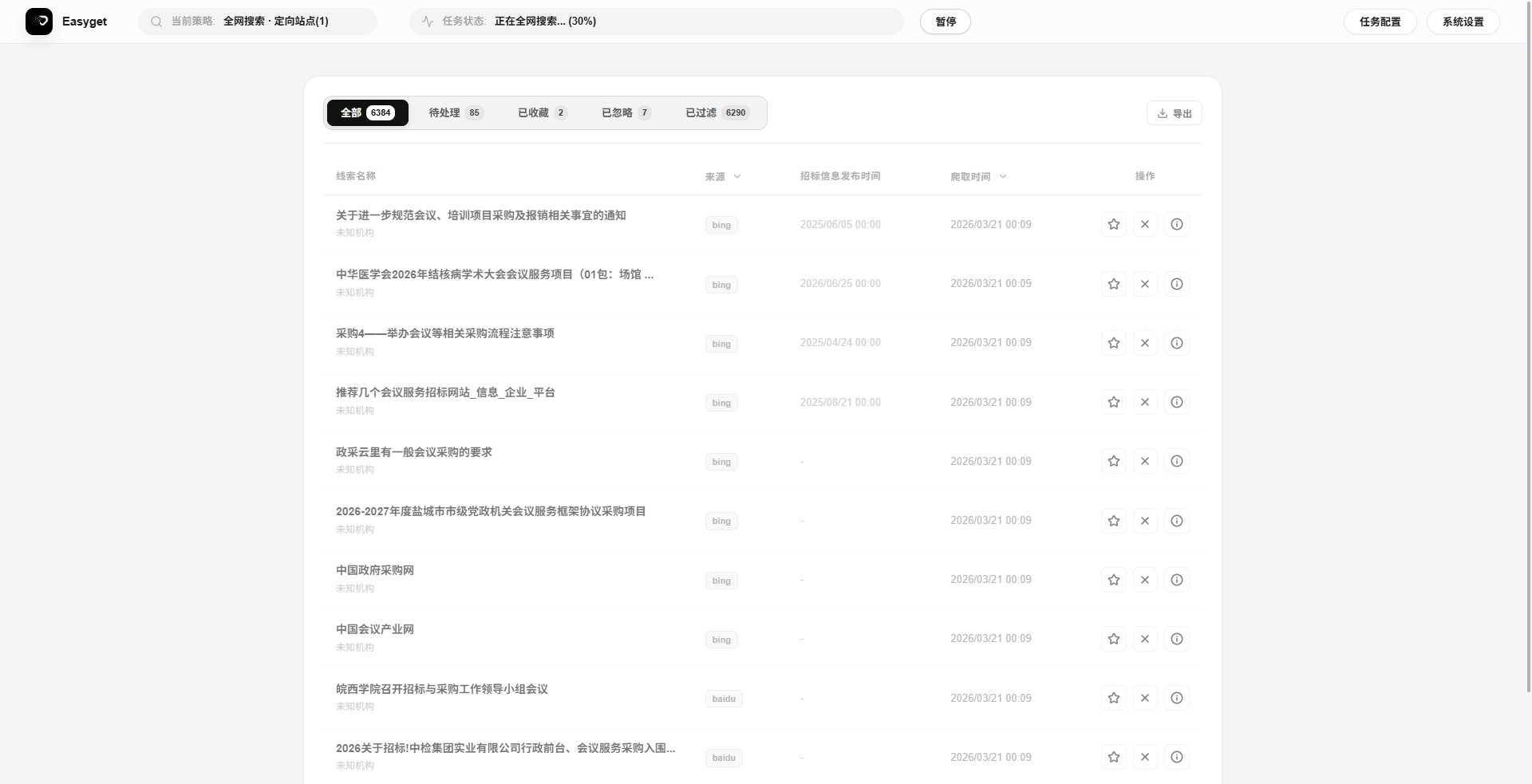View info for 皖西学院 row
Viewport: 1532px width, 784px height.
coord(1176,698)
